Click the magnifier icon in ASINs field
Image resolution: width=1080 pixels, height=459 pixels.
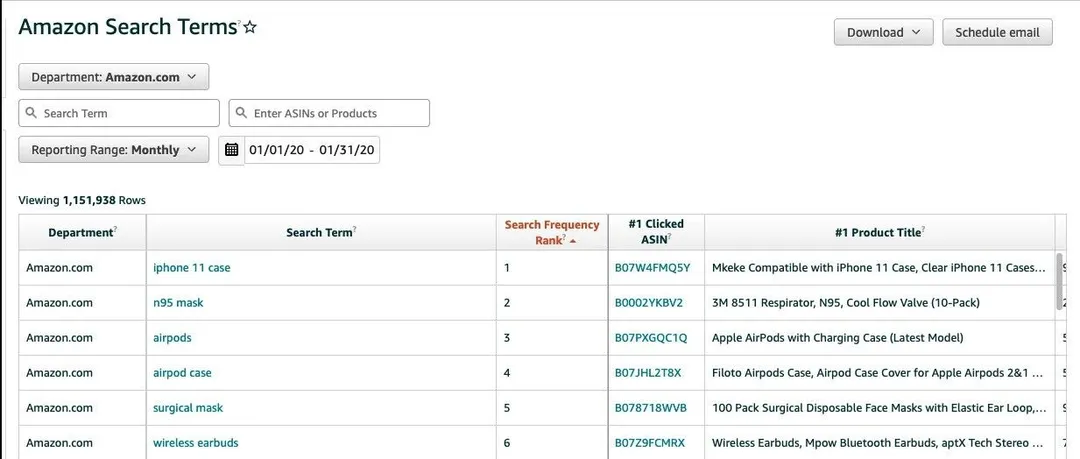[x=241, y=113]
